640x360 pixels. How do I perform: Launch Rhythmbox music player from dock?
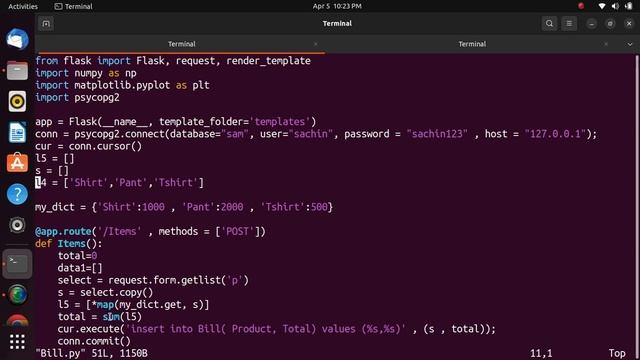tap(17, 101)
